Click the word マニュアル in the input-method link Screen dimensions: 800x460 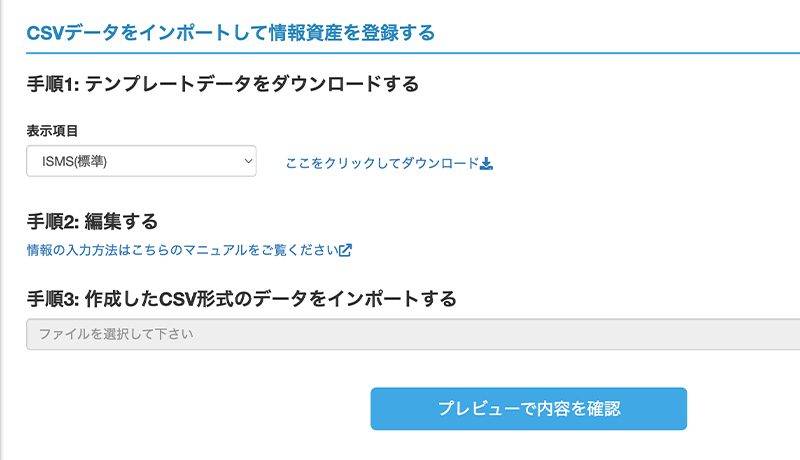(215, 250)
